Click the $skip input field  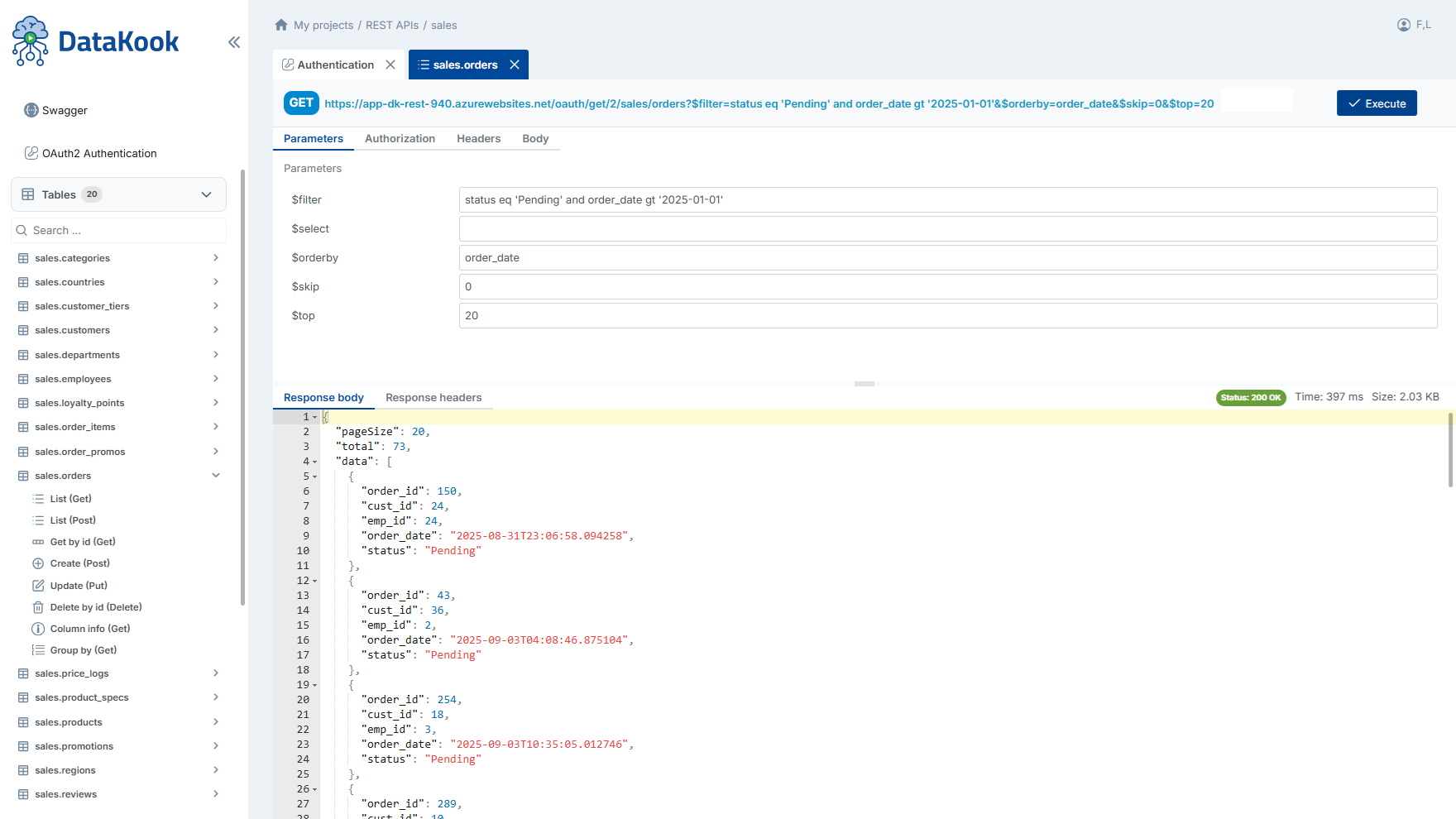point(948,286)
